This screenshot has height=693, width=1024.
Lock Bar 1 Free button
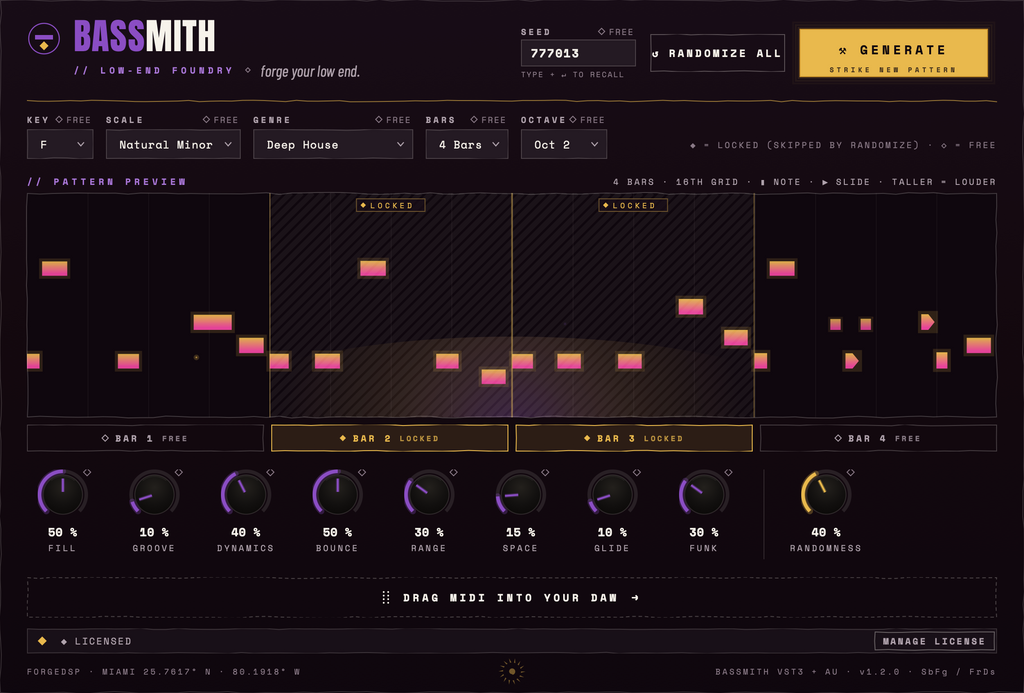[145, 438]
